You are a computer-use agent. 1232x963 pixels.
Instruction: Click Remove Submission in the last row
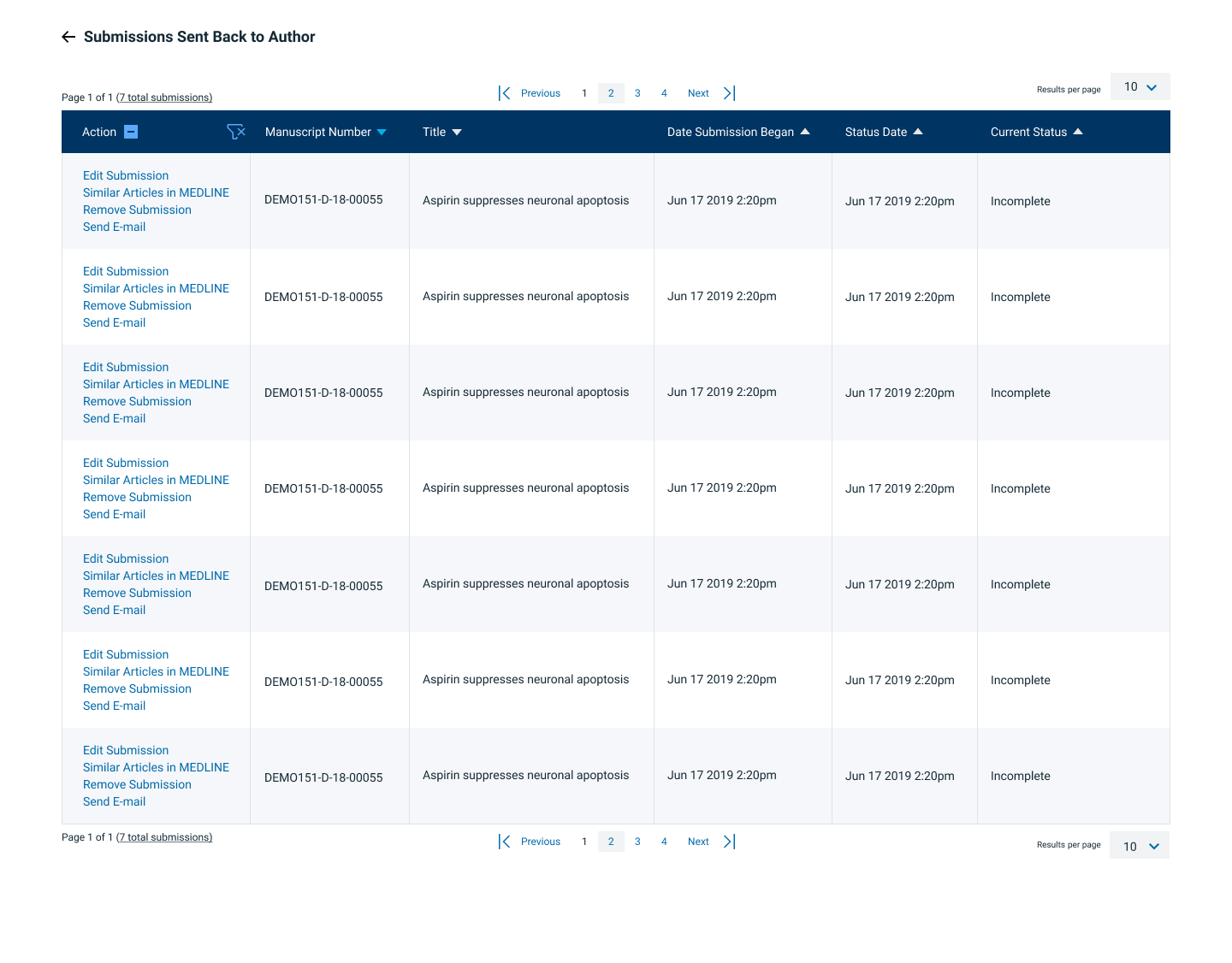(137, 784)
